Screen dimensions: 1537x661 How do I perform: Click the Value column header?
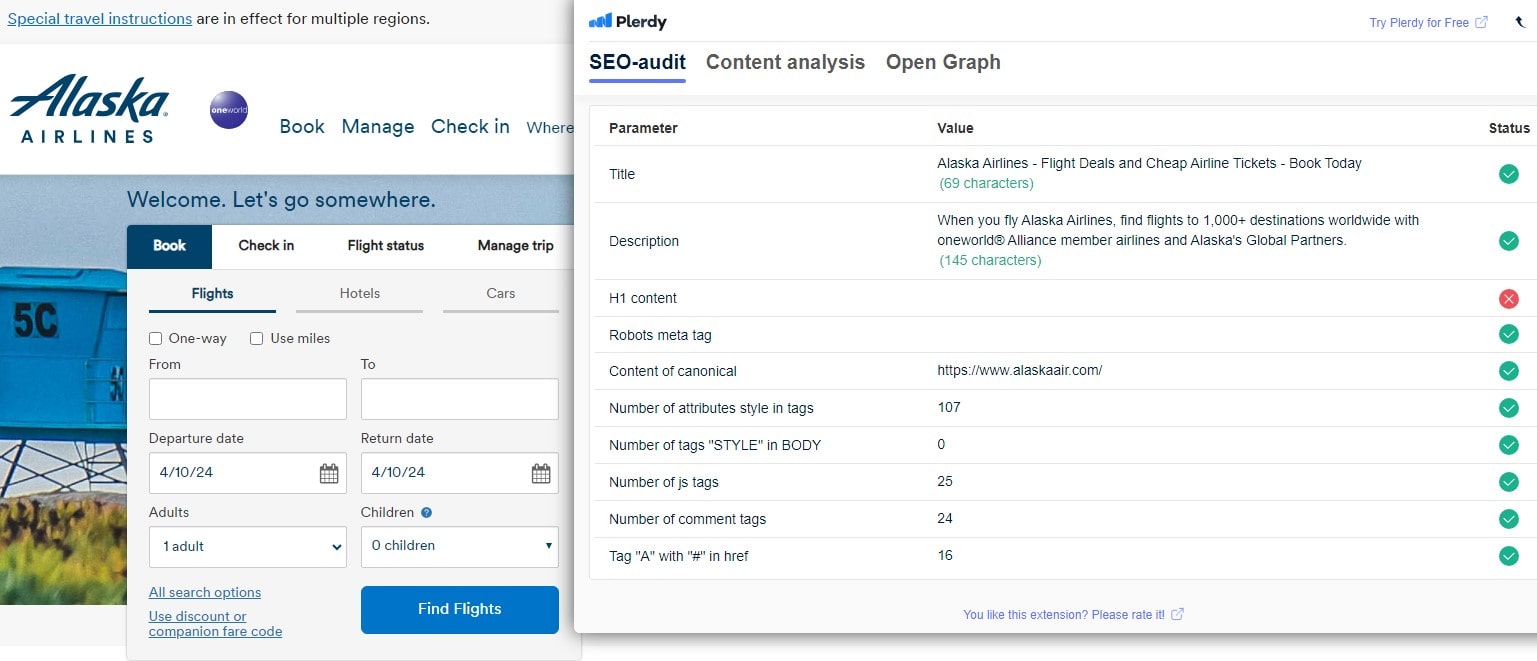pyautogui.click(x=955, y=128)
